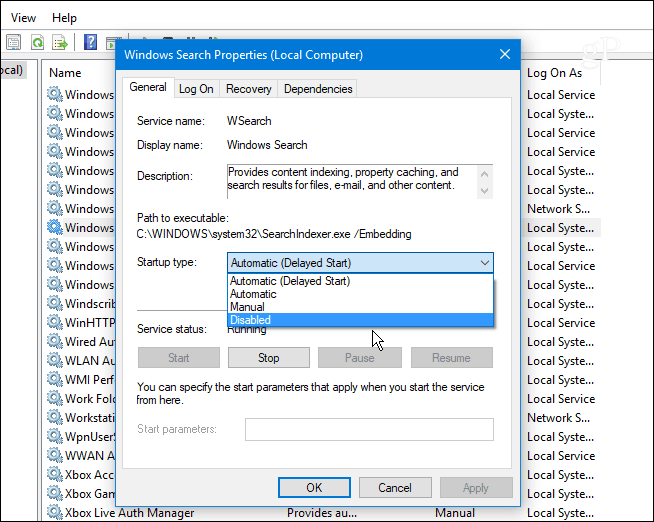
Task: Click the gear icon beside the Xbox Gam service
Action: [55, 493]
